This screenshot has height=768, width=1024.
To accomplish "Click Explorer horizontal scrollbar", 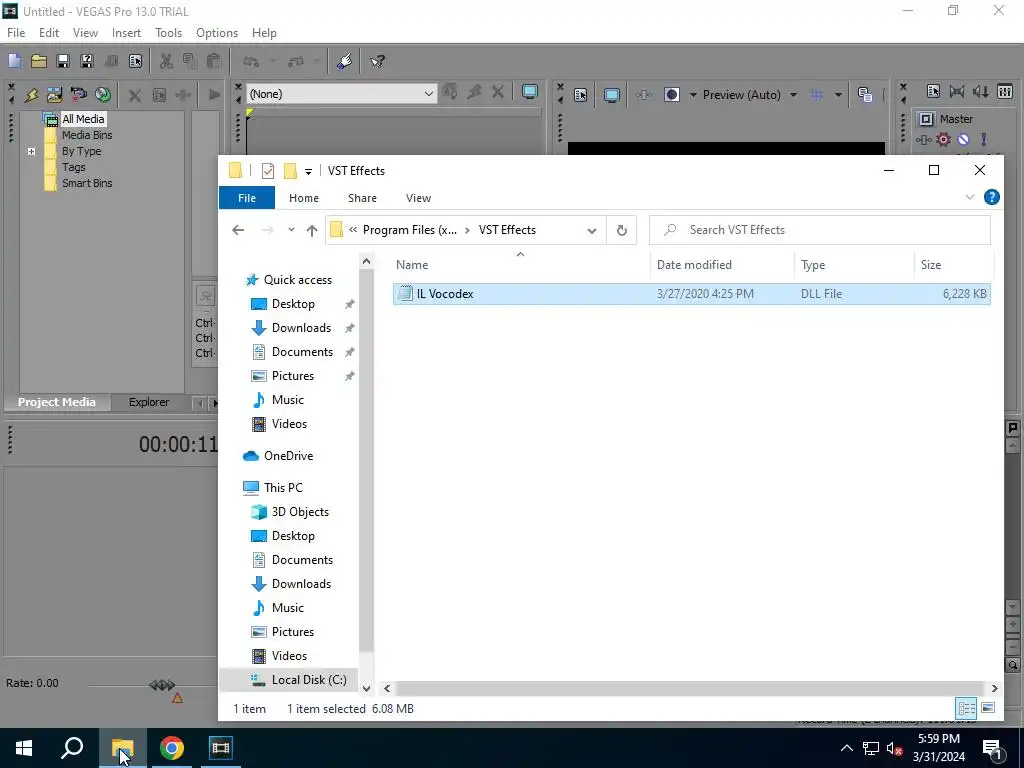I will [690, 688].
